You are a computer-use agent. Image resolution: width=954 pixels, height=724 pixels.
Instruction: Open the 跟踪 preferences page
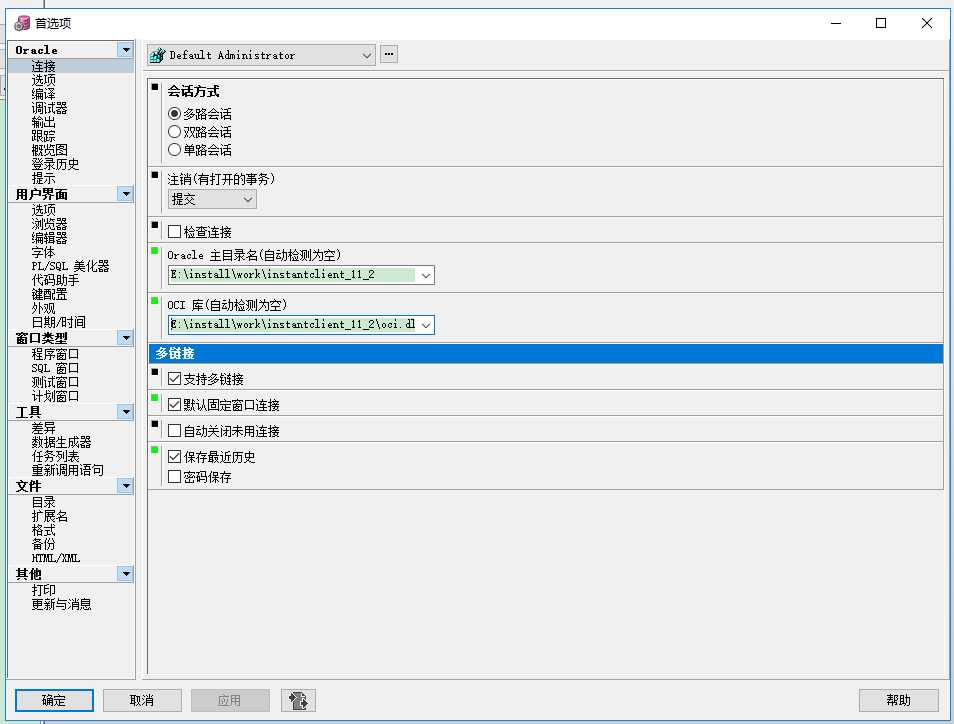tap(43, 136)
